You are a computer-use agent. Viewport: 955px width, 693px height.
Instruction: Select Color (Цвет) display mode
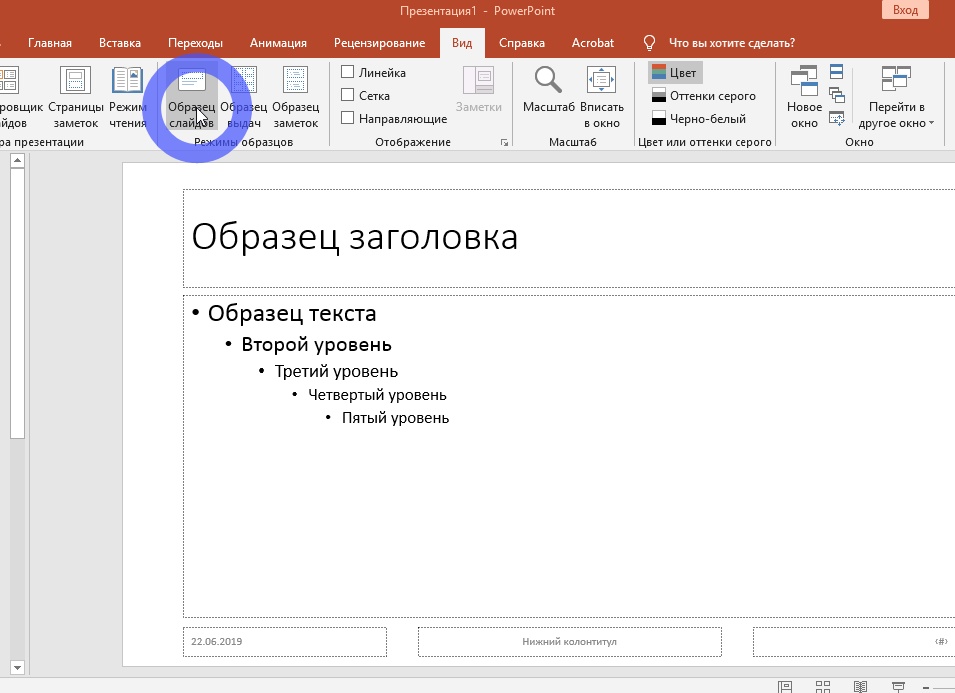675,72
